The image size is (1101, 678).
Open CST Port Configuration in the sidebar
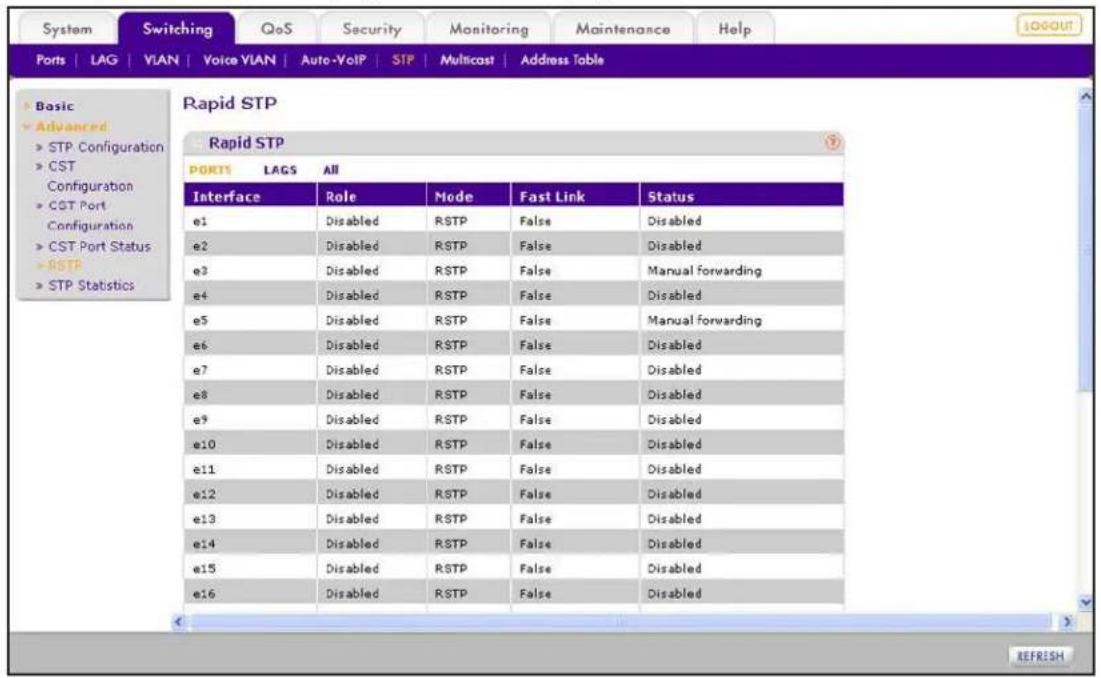[89, 215]
